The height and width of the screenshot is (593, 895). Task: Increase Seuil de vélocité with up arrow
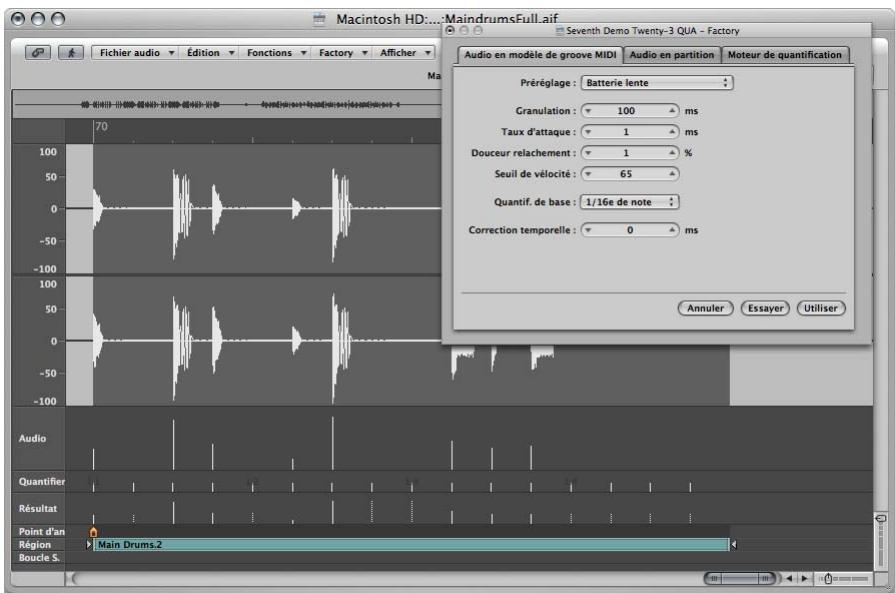tap(672, 174)
